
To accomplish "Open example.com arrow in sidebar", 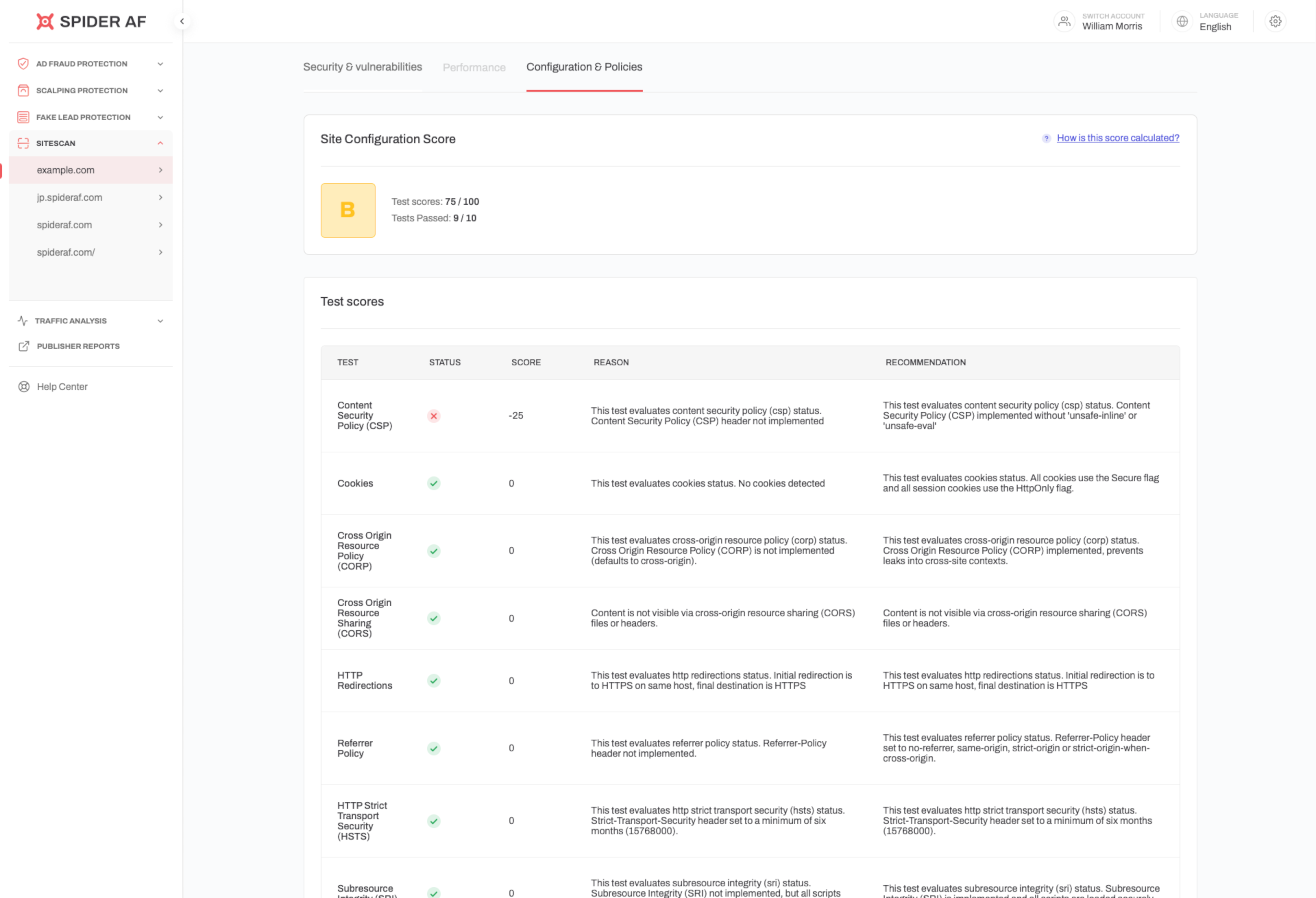I will click(x=161, y=170).
